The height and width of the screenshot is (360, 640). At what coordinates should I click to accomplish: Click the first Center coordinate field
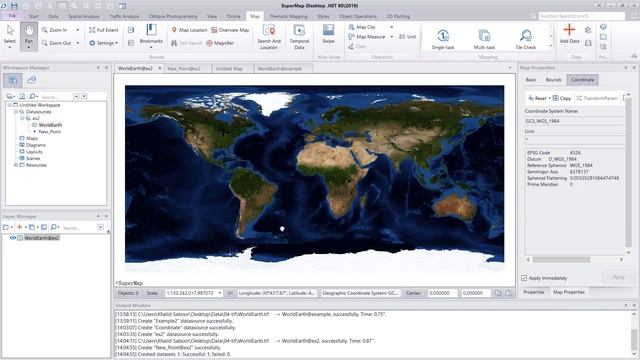[442, 293]
